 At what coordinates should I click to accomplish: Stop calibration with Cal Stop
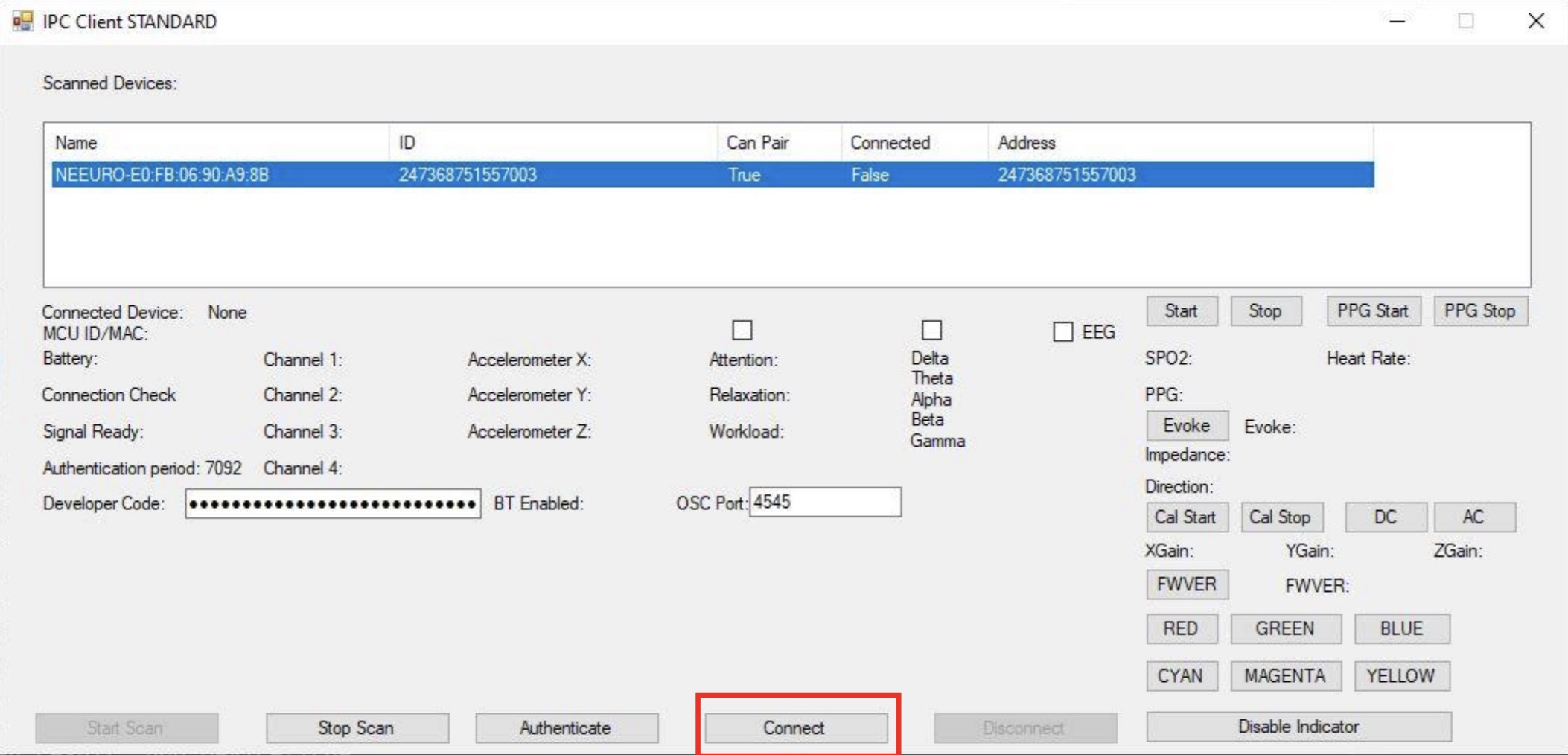1284,517
